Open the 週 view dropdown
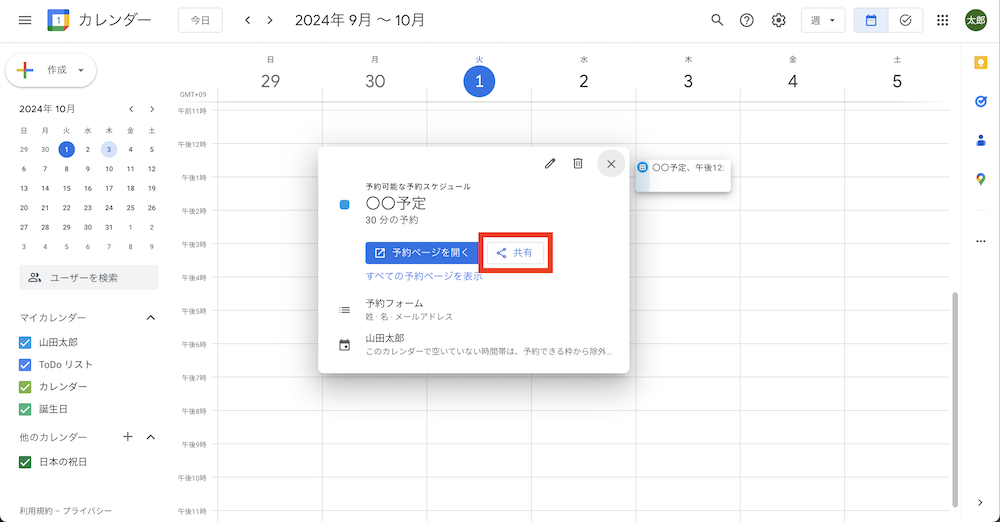This screenshot has height=522, width=1000. (x=822, y=20)
